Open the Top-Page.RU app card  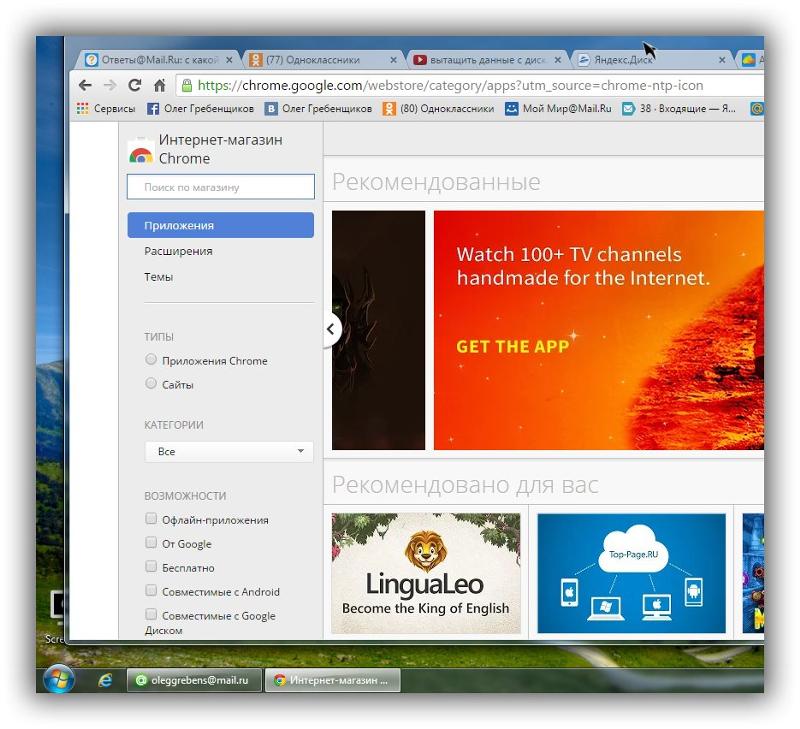coord(632,573)
